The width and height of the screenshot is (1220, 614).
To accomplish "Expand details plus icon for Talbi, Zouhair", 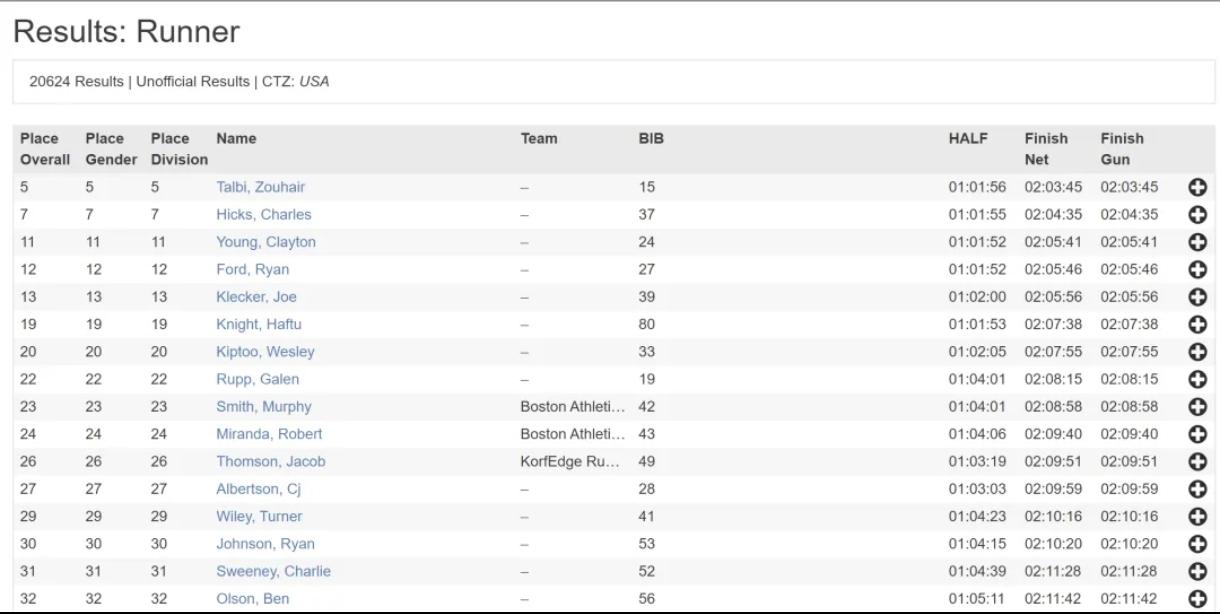I will coord(1197,187).
